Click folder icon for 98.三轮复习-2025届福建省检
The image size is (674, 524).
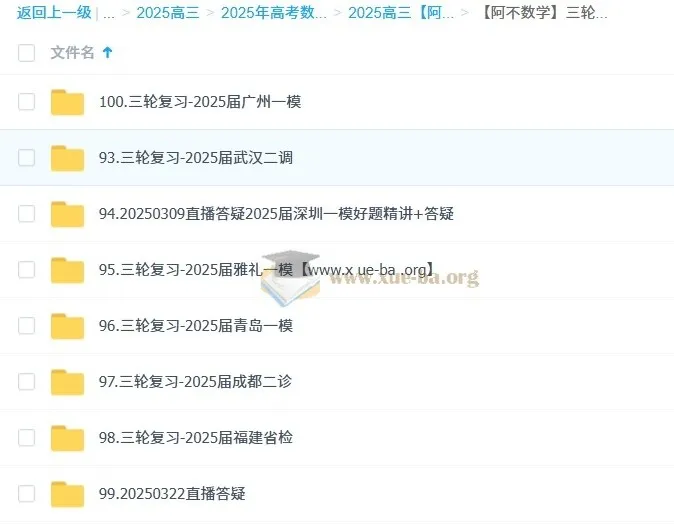[x=67, y=438]
